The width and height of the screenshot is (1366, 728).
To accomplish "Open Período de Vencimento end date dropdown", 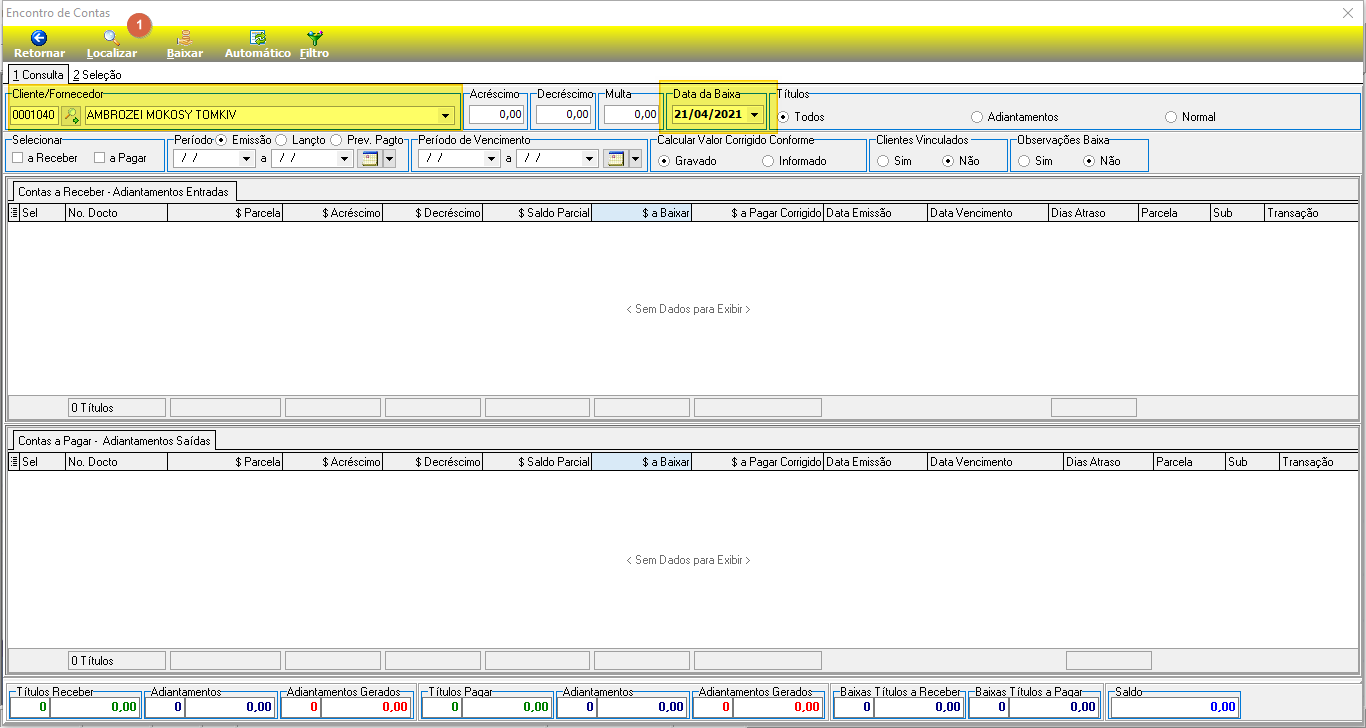I will (x=590, y=158).
